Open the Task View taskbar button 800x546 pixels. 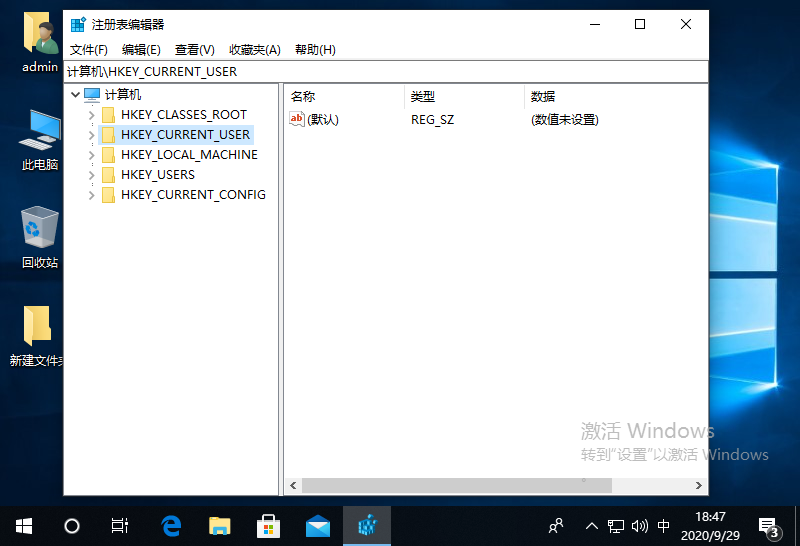120,525
